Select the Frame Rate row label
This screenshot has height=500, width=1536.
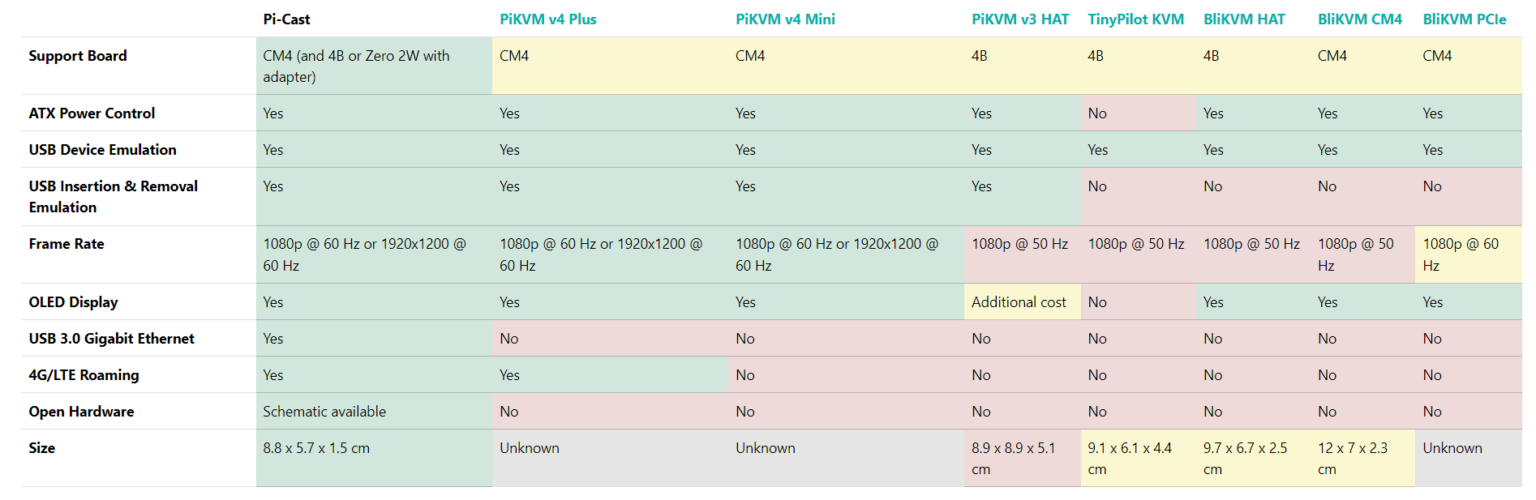click(66, 244)
